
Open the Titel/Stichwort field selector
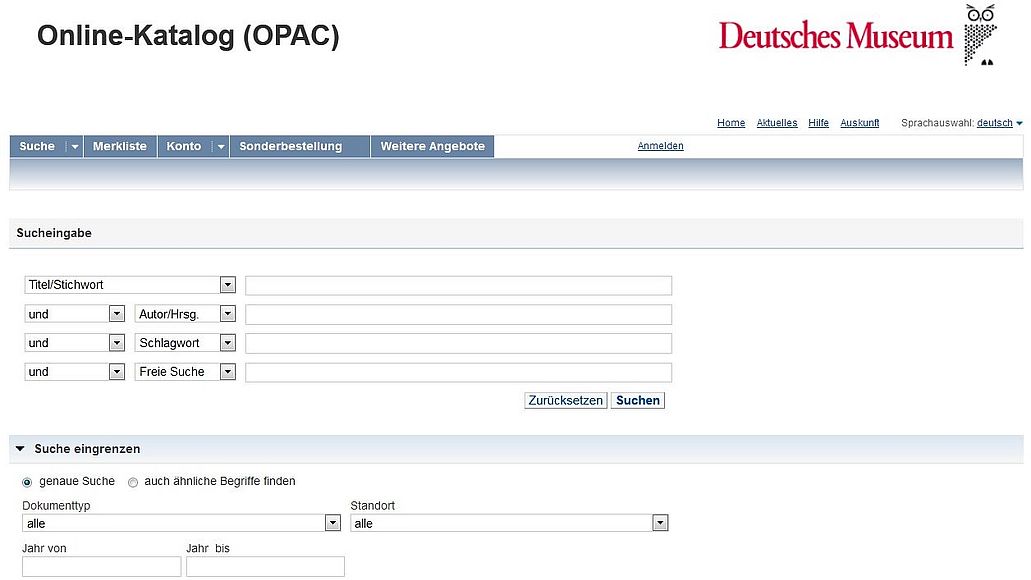pos(227,285)
